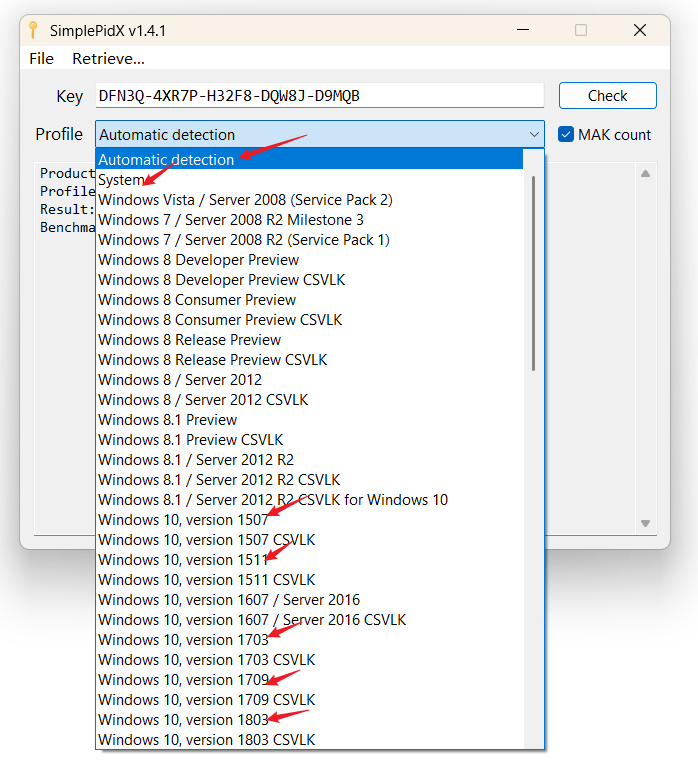Collapse the Profile dropdown arrow
This screenshot has width=698, height=762.
534,134
